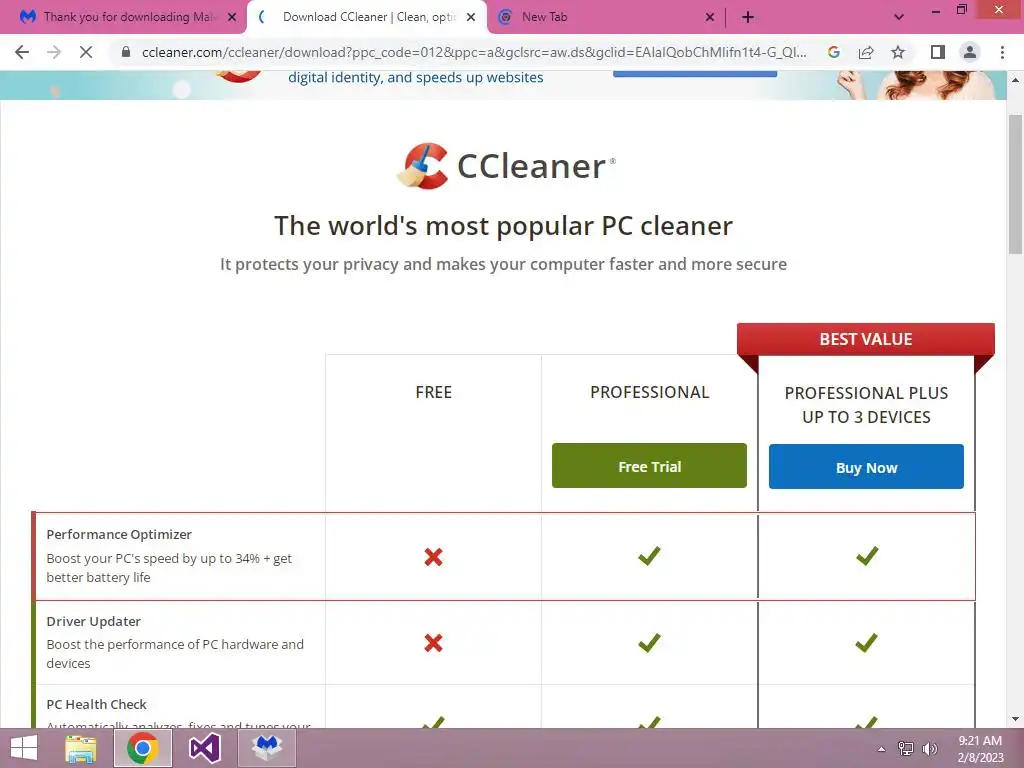Close the Malwarebytes download tab

[x=232, y=17]
